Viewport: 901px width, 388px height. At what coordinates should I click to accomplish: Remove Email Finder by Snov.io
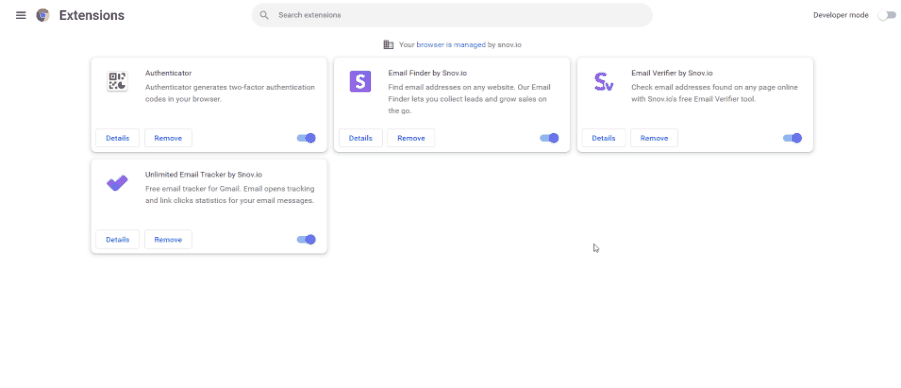click(x=411, y=138)
